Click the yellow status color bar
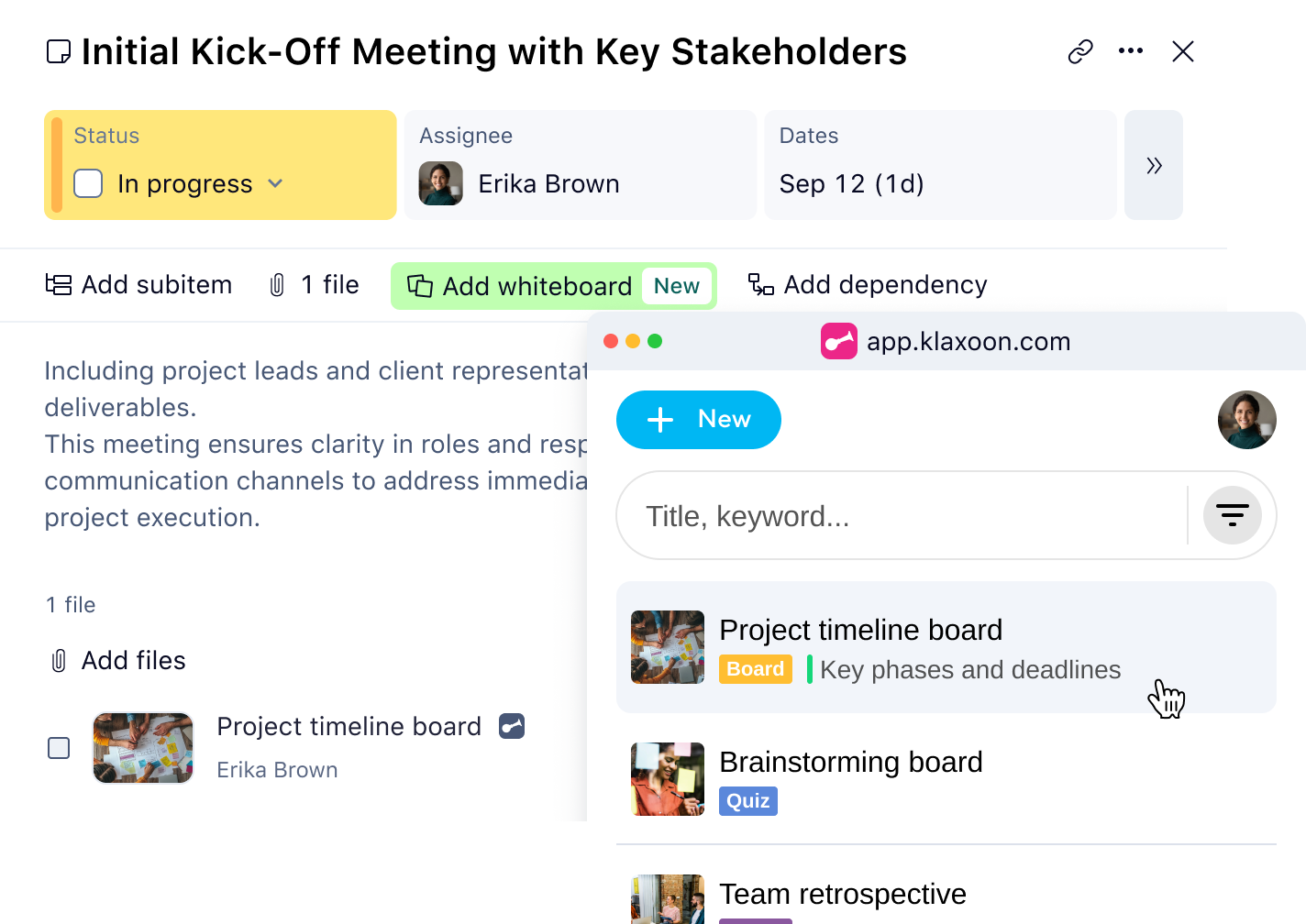1306x924 pixels. [57, 165]
